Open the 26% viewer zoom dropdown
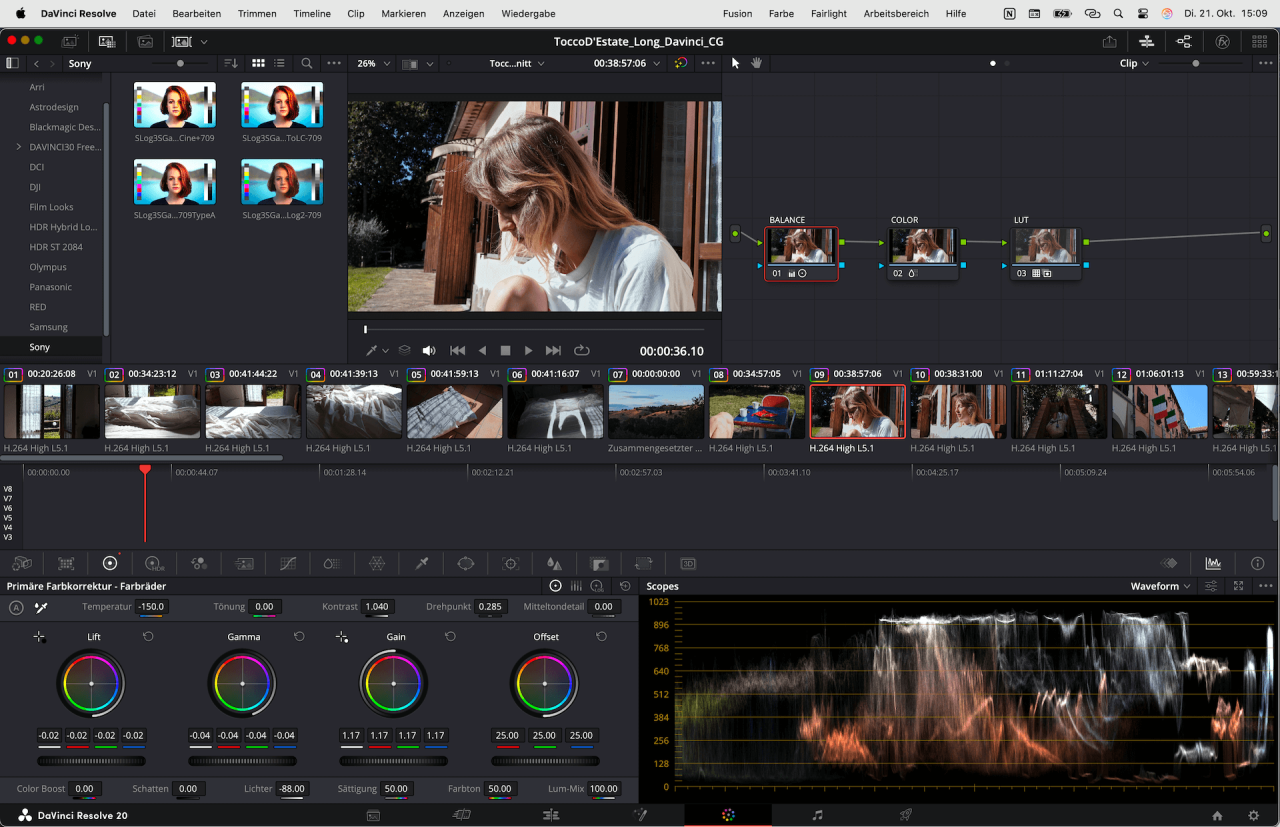Viewport: 1280px width, 827px height. point(373,64)
